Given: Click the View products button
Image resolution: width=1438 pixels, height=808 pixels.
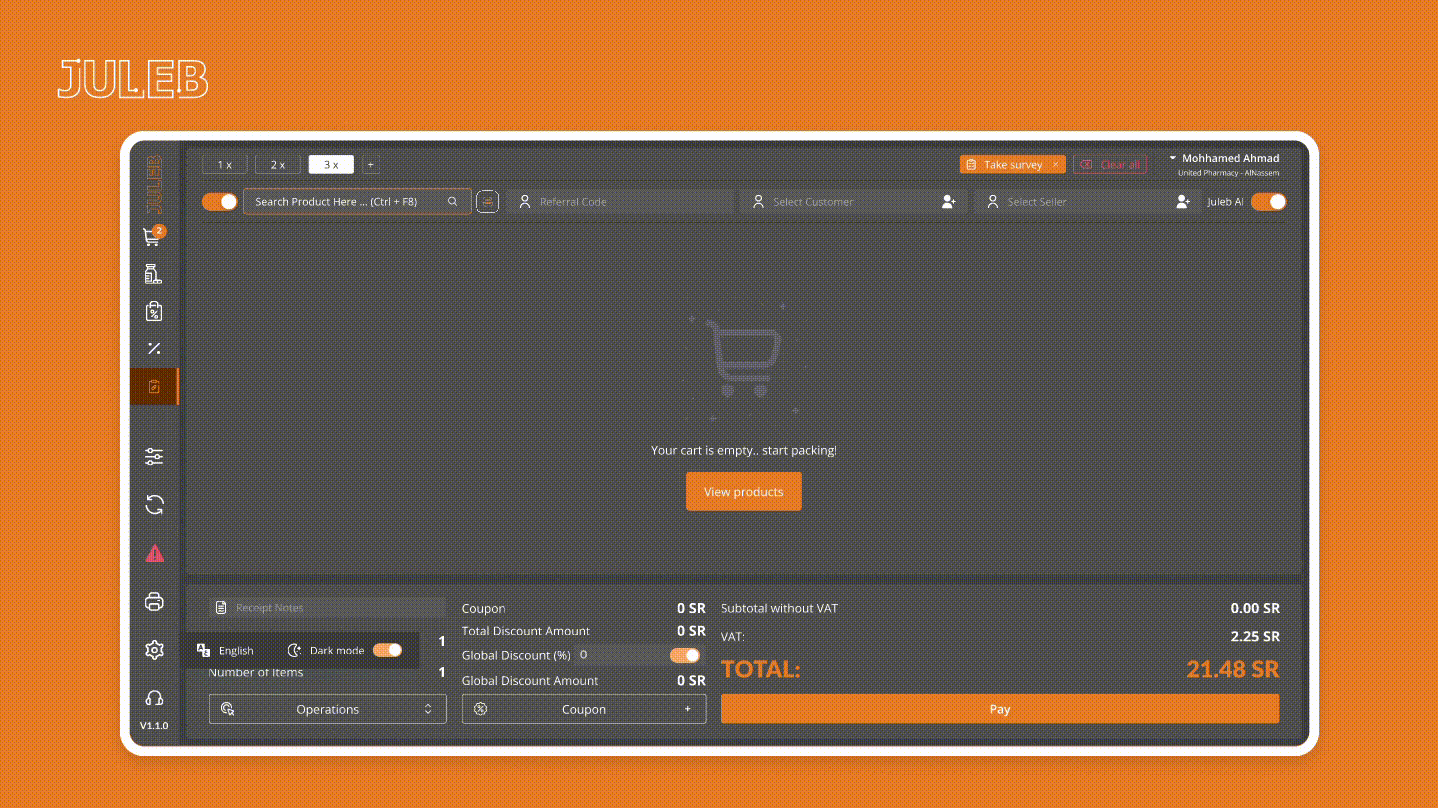Looking at the screenshot, I should [x=743, y=492].
